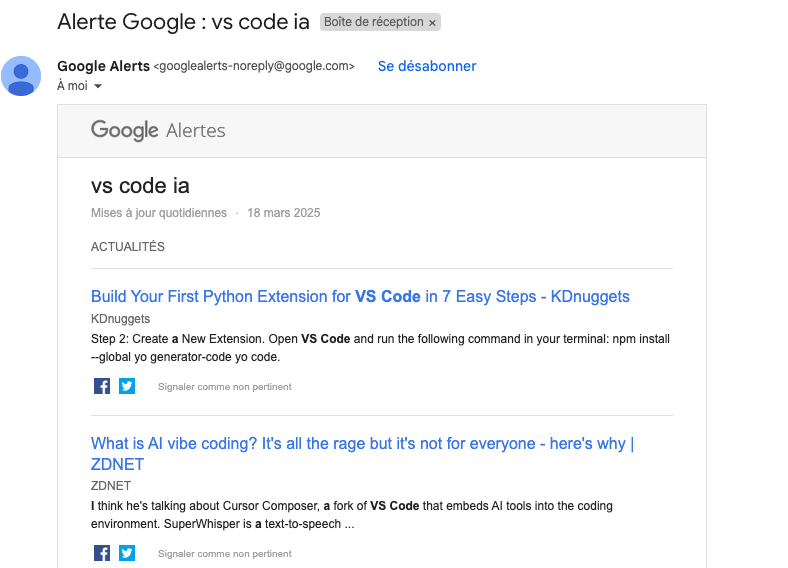Remove the Boîte de réception label

[x=432, y=22]
